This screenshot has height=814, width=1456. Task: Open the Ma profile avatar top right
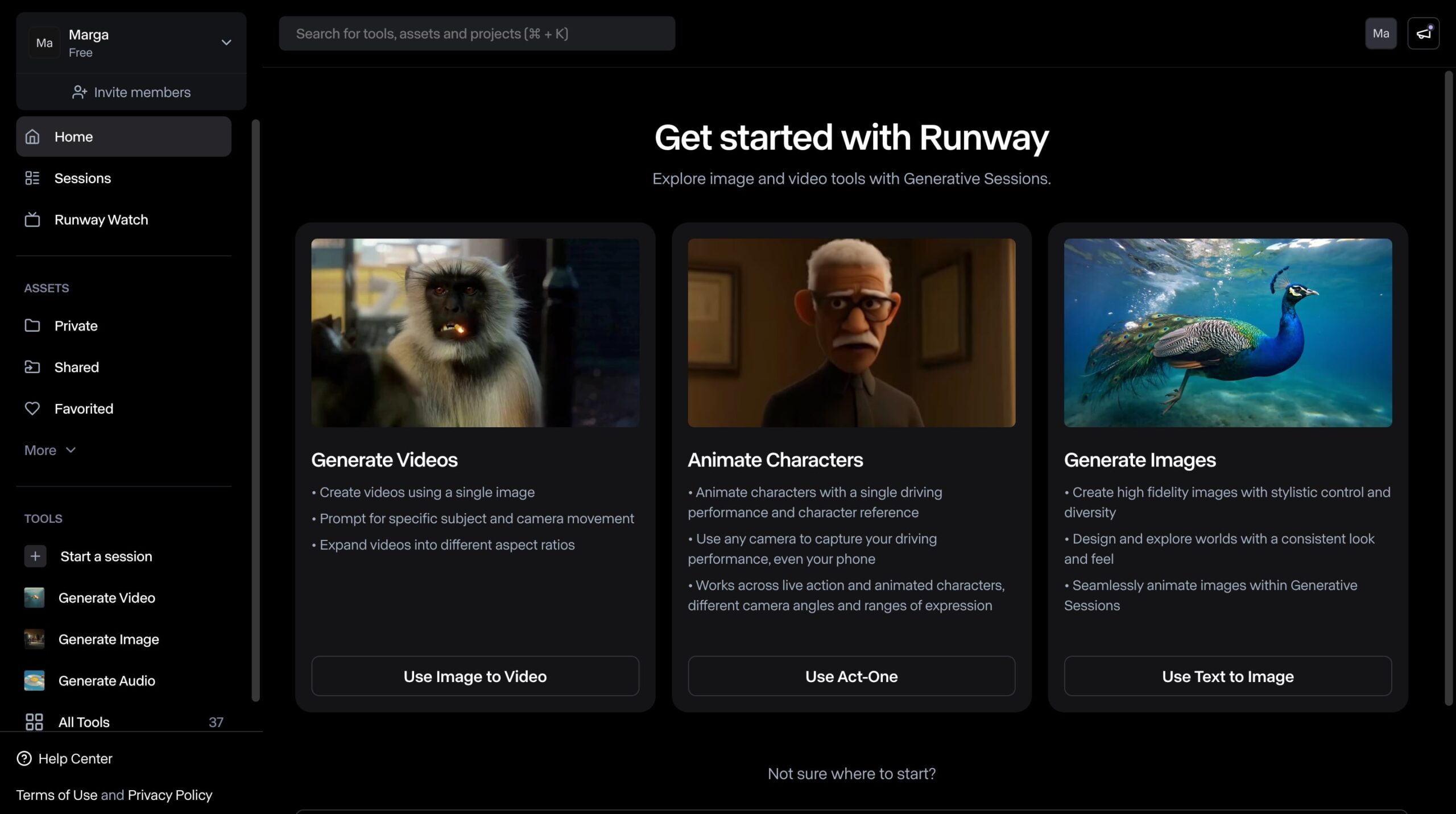1380,34
